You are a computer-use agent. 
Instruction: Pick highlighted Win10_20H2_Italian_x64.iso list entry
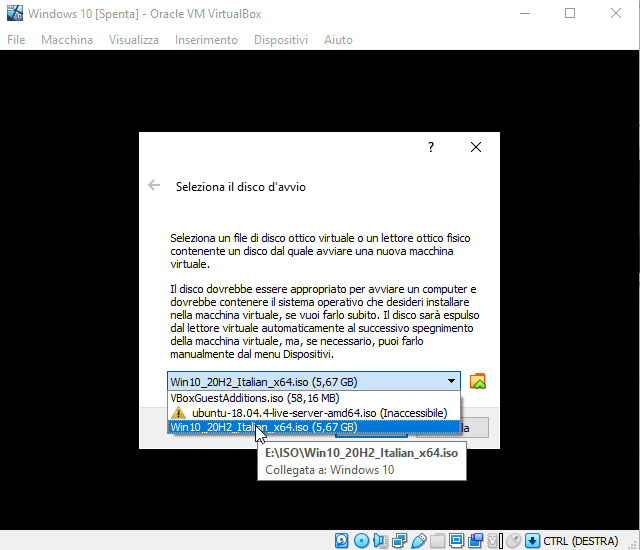(x=313, y=427)
